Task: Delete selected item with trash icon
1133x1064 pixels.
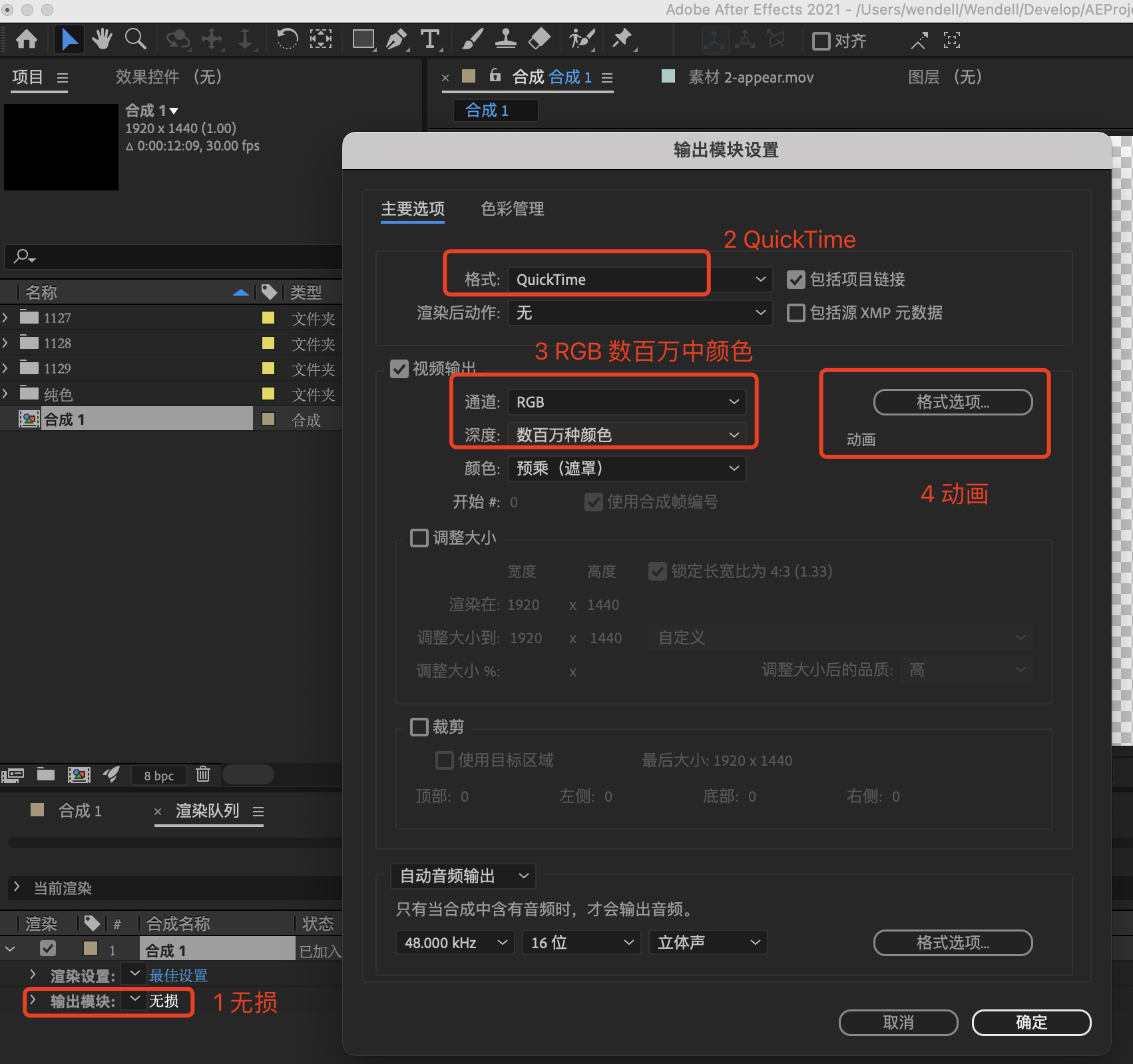Action: coord(203,774)
